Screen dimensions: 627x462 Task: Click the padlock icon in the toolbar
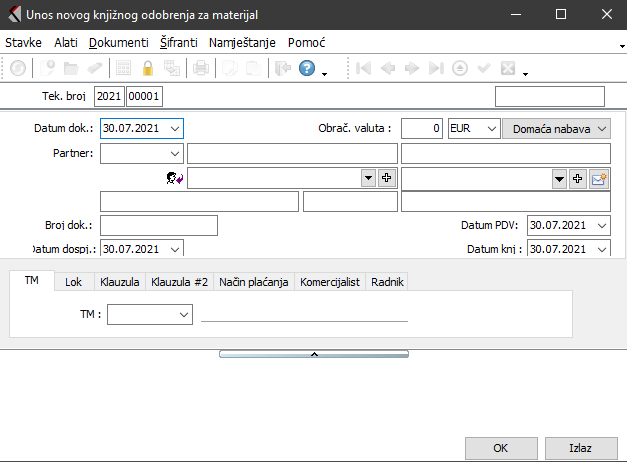click(148, 69)
